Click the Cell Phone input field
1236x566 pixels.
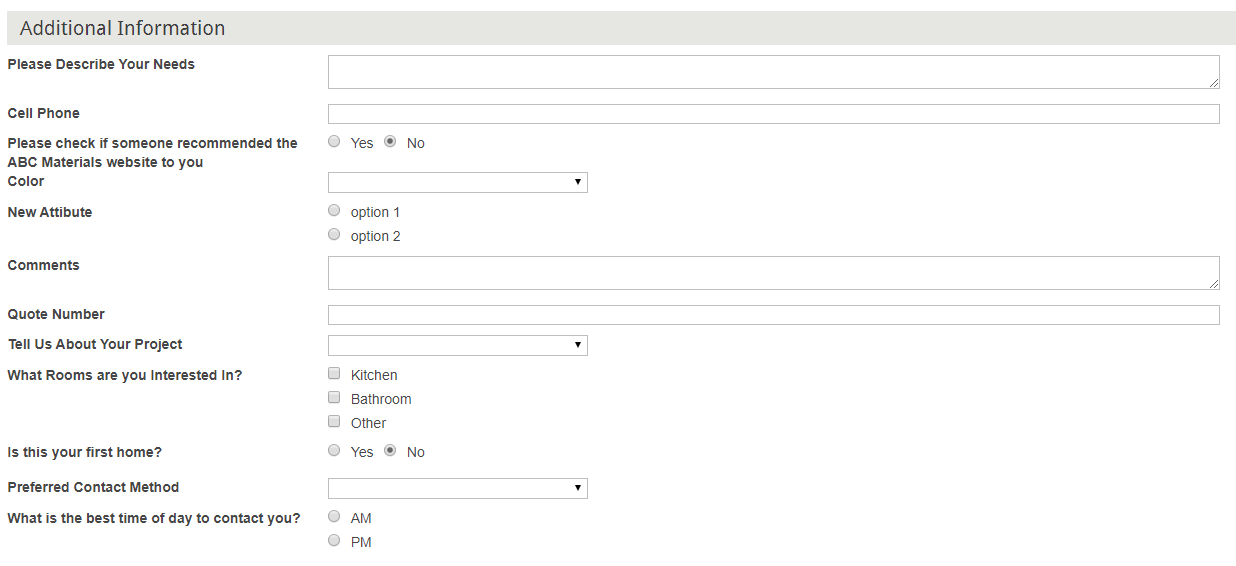click(772, 114)
